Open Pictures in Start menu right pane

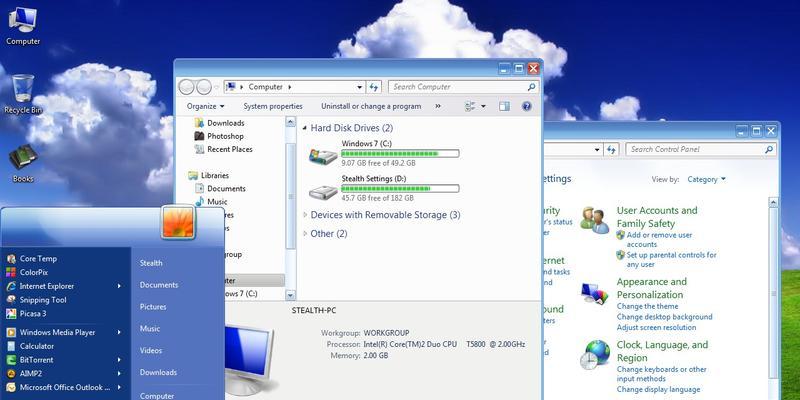point(153,307)
